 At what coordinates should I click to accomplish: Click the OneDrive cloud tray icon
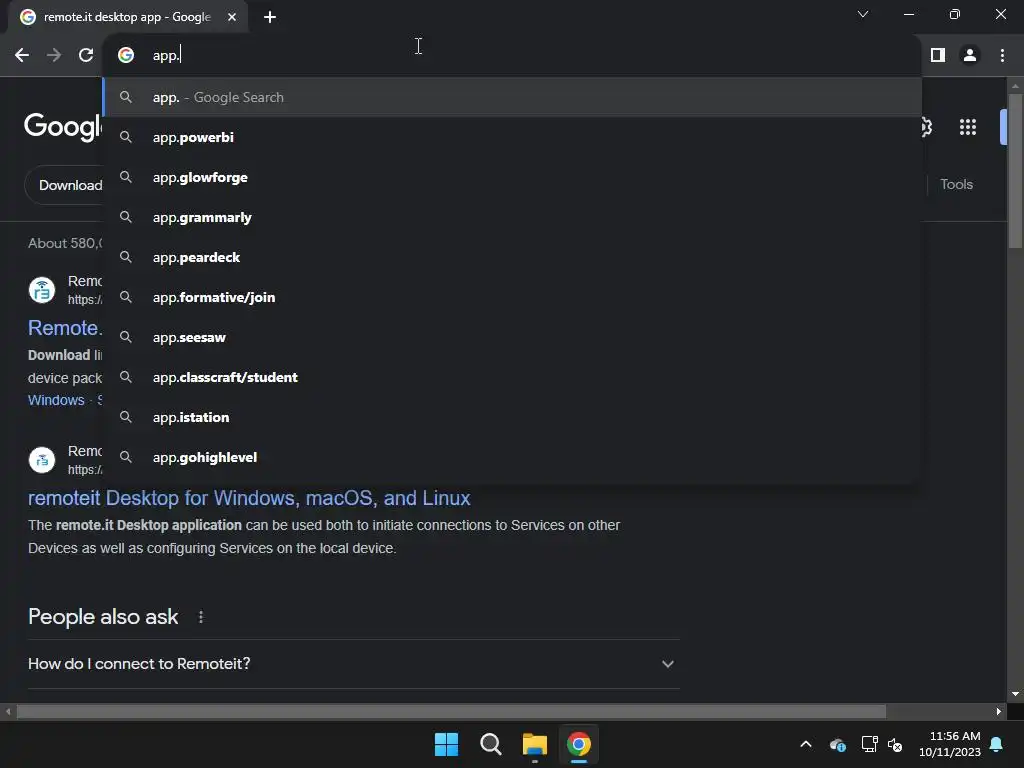(x=837, y=744)
